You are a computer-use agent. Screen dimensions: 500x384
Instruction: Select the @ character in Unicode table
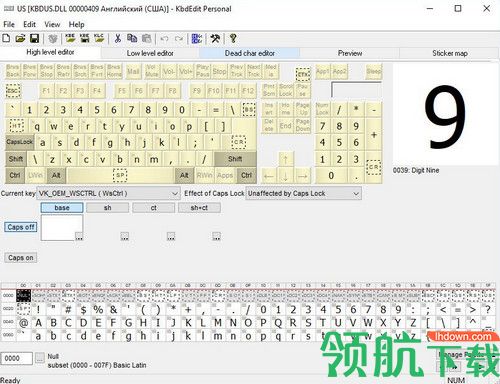click(23, 323)
